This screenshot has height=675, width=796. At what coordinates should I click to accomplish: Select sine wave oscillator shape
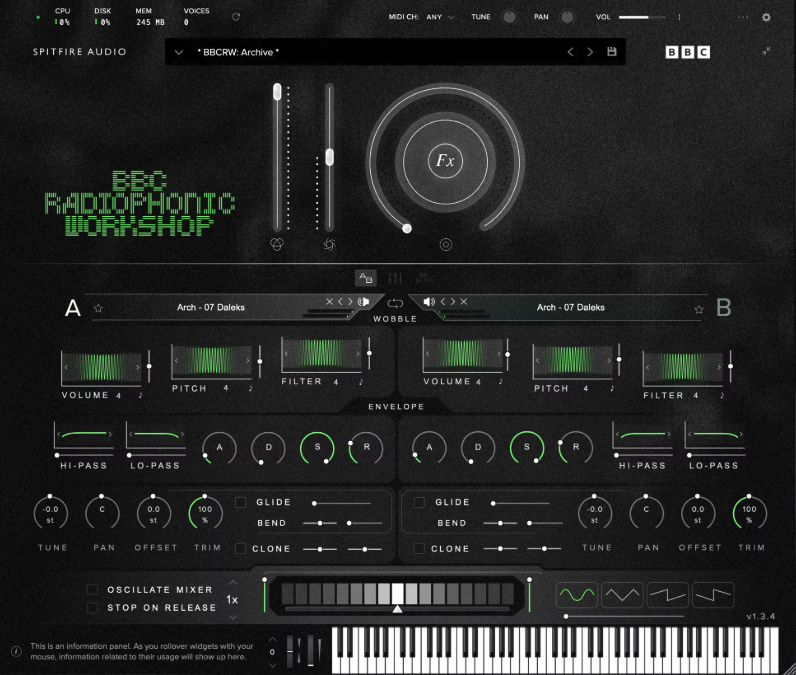(577, 595)
